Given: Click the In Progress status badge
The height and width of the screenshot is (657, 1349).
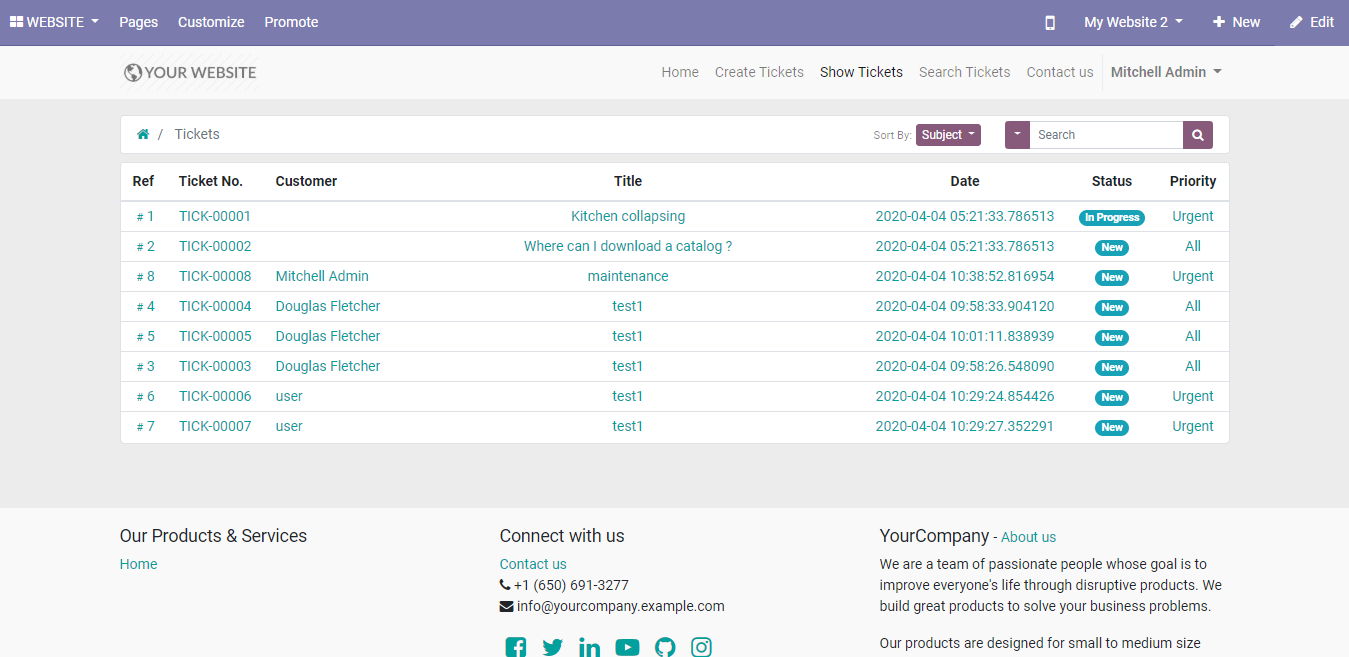Looking at the screenshot, I should point(1112,217).
